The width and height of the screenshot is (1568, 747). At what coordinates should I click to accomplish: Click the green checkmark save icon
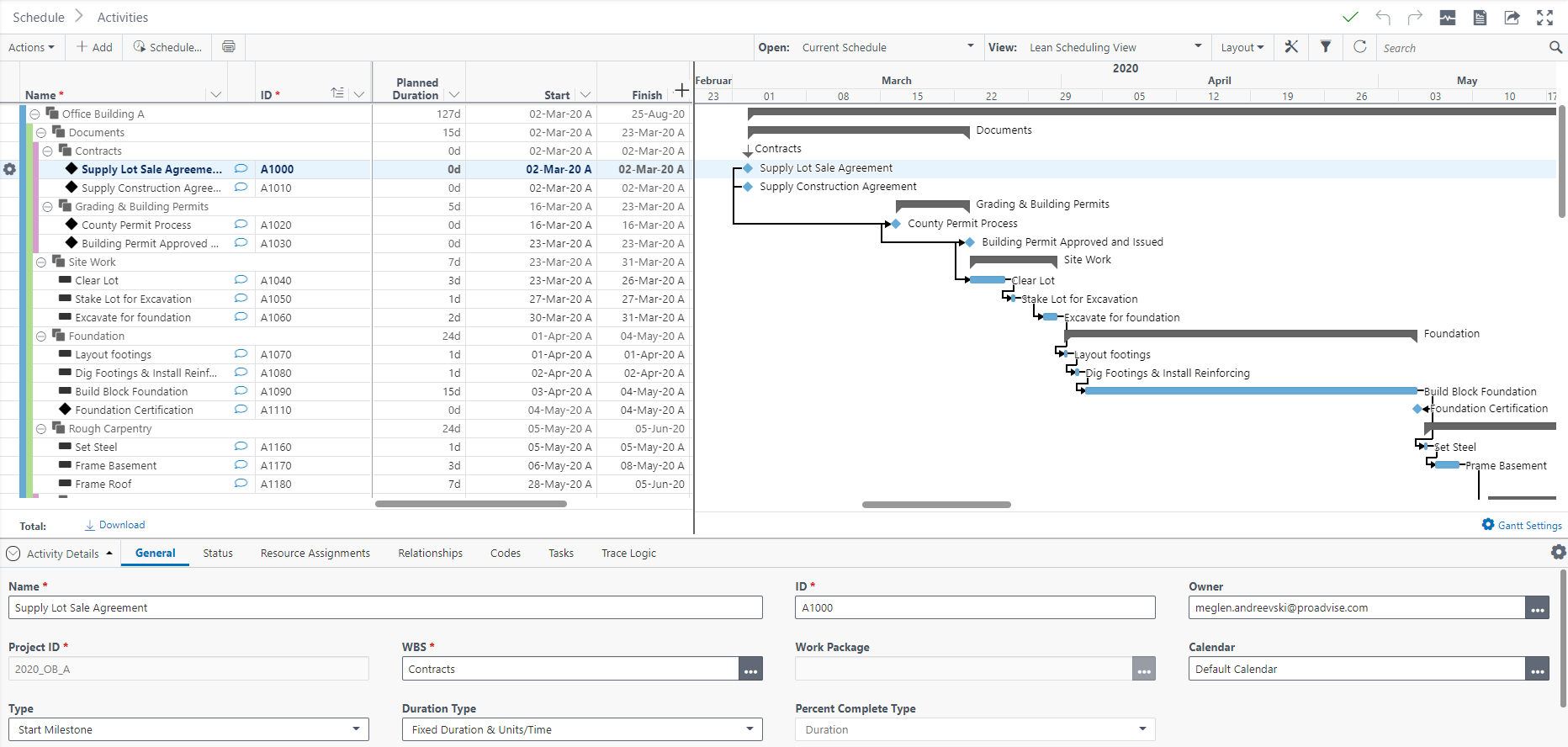click(x=1351, y=17)
